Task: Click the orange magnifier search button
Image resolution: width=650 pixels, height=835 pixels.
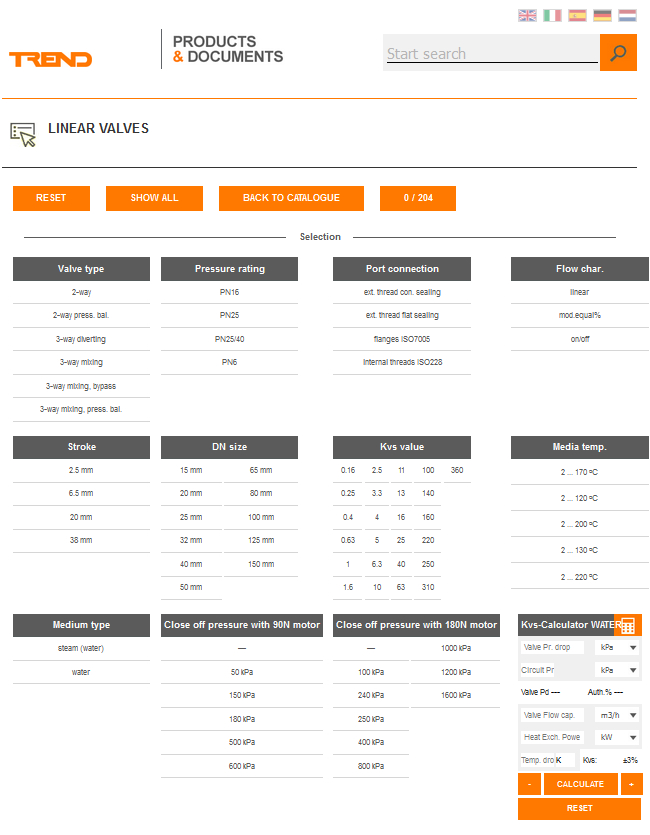Action: pyautogui.click(x=618, y=53)
